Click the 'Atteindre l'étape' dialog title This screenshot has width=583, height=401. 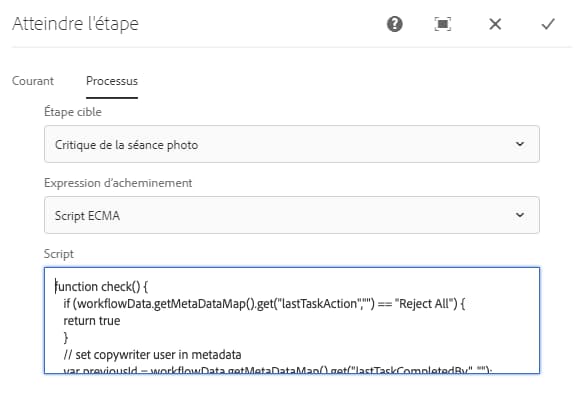(x=75, y=24)
